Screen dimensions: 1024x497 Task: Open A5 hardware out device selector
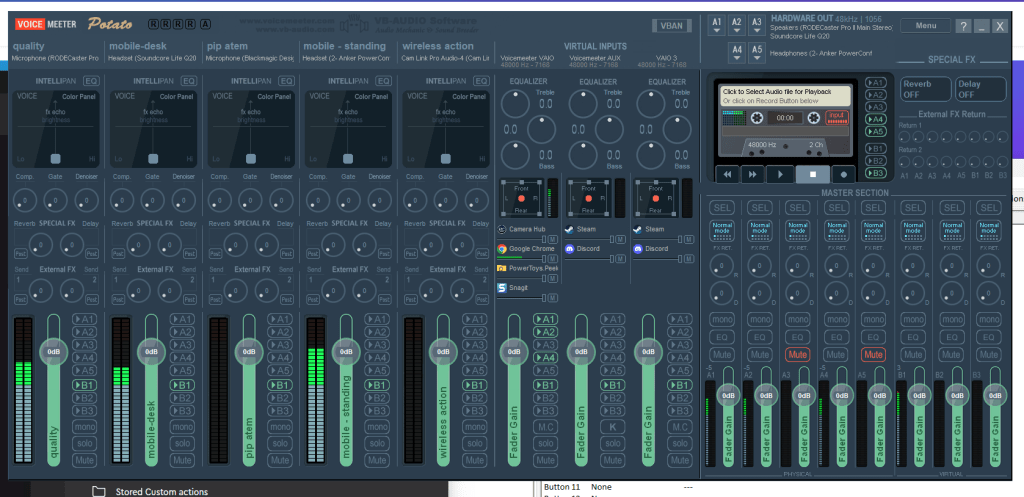[x=756, y=52]
